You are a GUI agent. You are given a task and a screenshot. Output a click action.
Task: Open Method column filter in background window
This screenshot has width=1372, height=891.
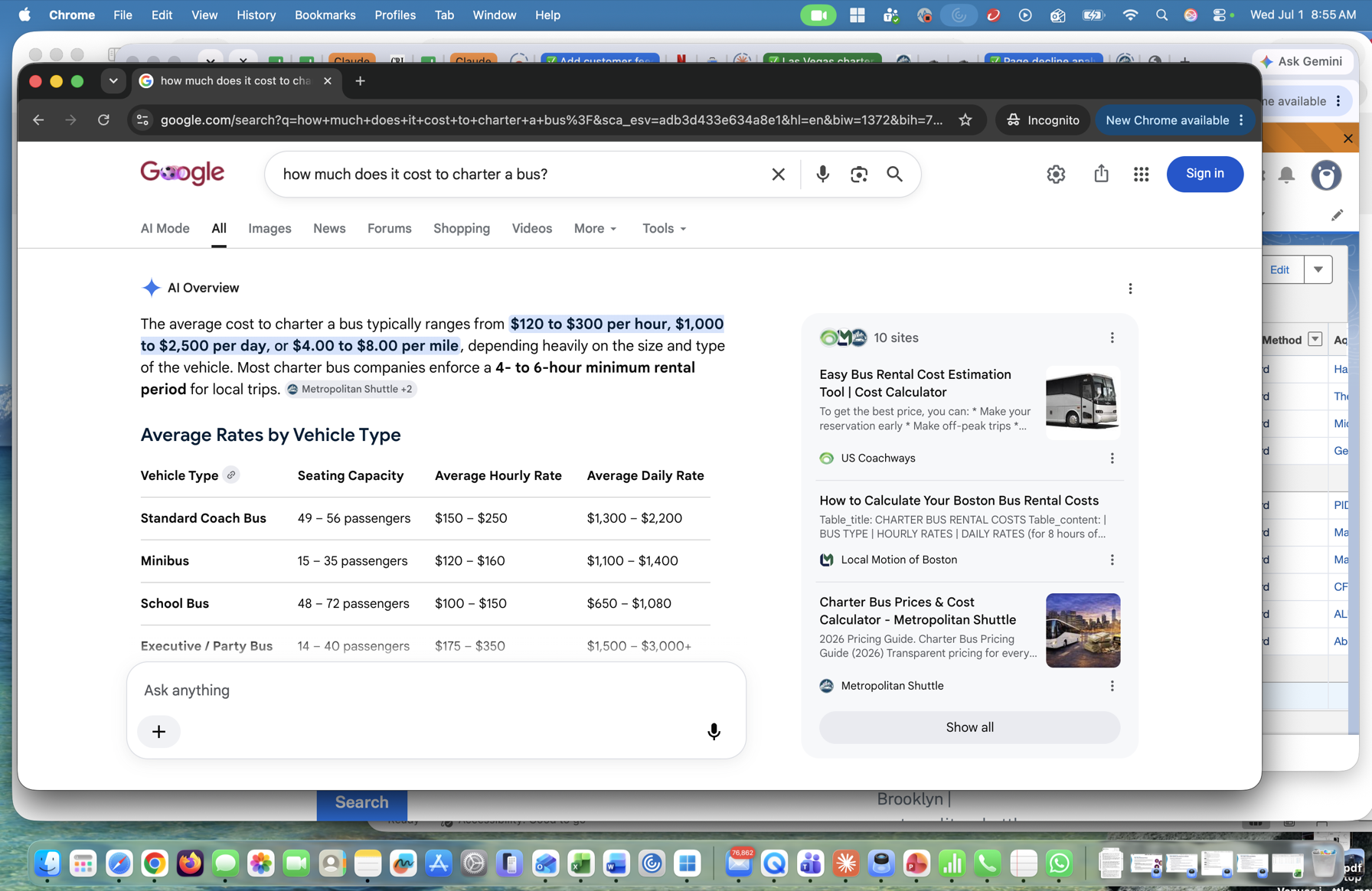coord(1315,339)
